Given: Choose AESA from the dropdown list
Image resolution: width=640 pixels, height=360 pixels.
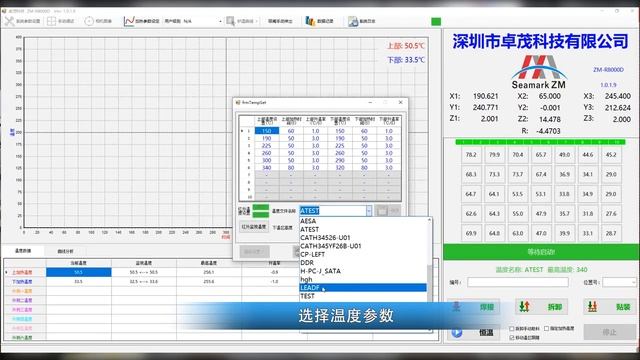Looking at the screenshot, I should click(x=363, y=221).
